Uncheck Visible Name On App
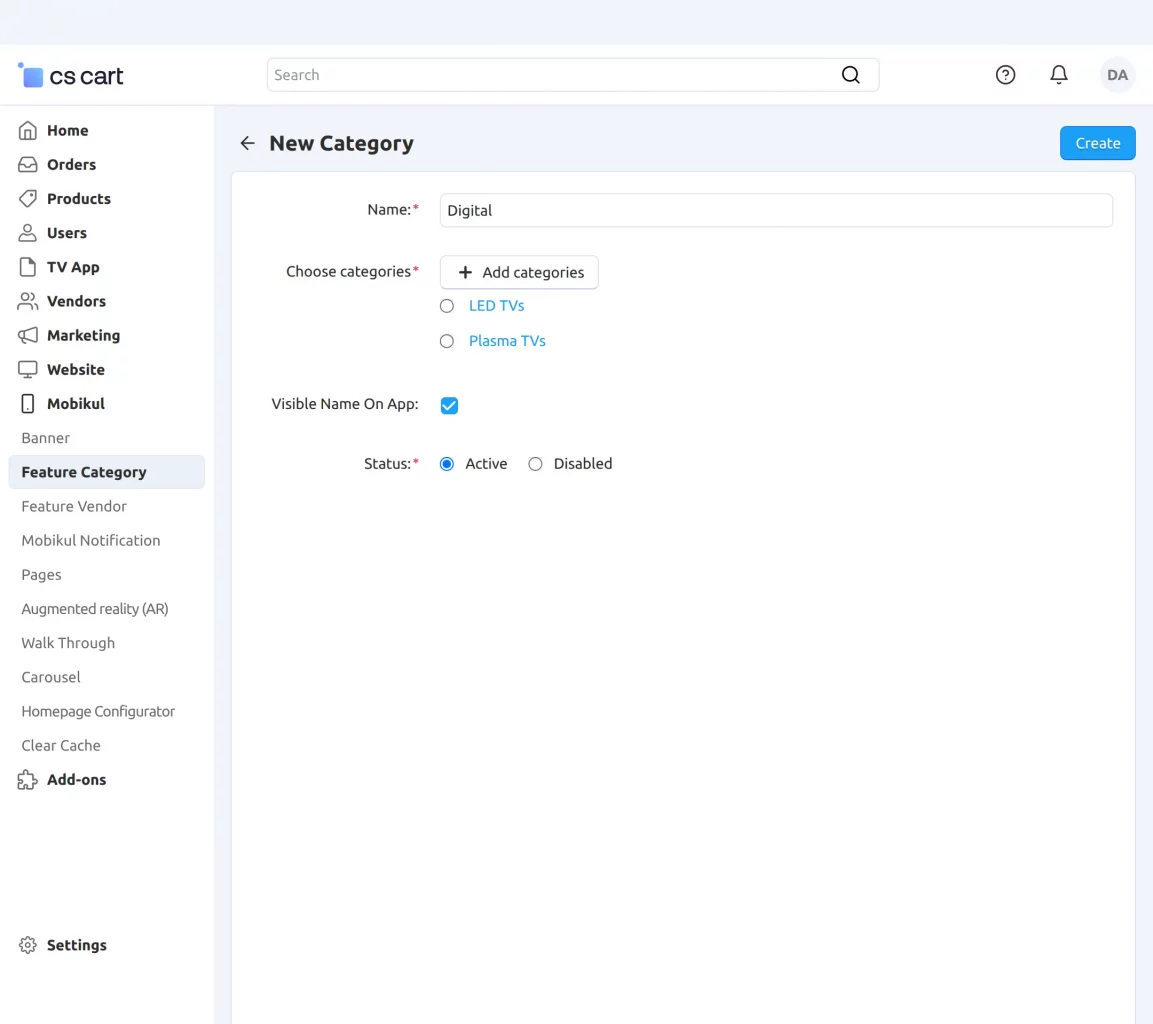 tap(448, 405)
